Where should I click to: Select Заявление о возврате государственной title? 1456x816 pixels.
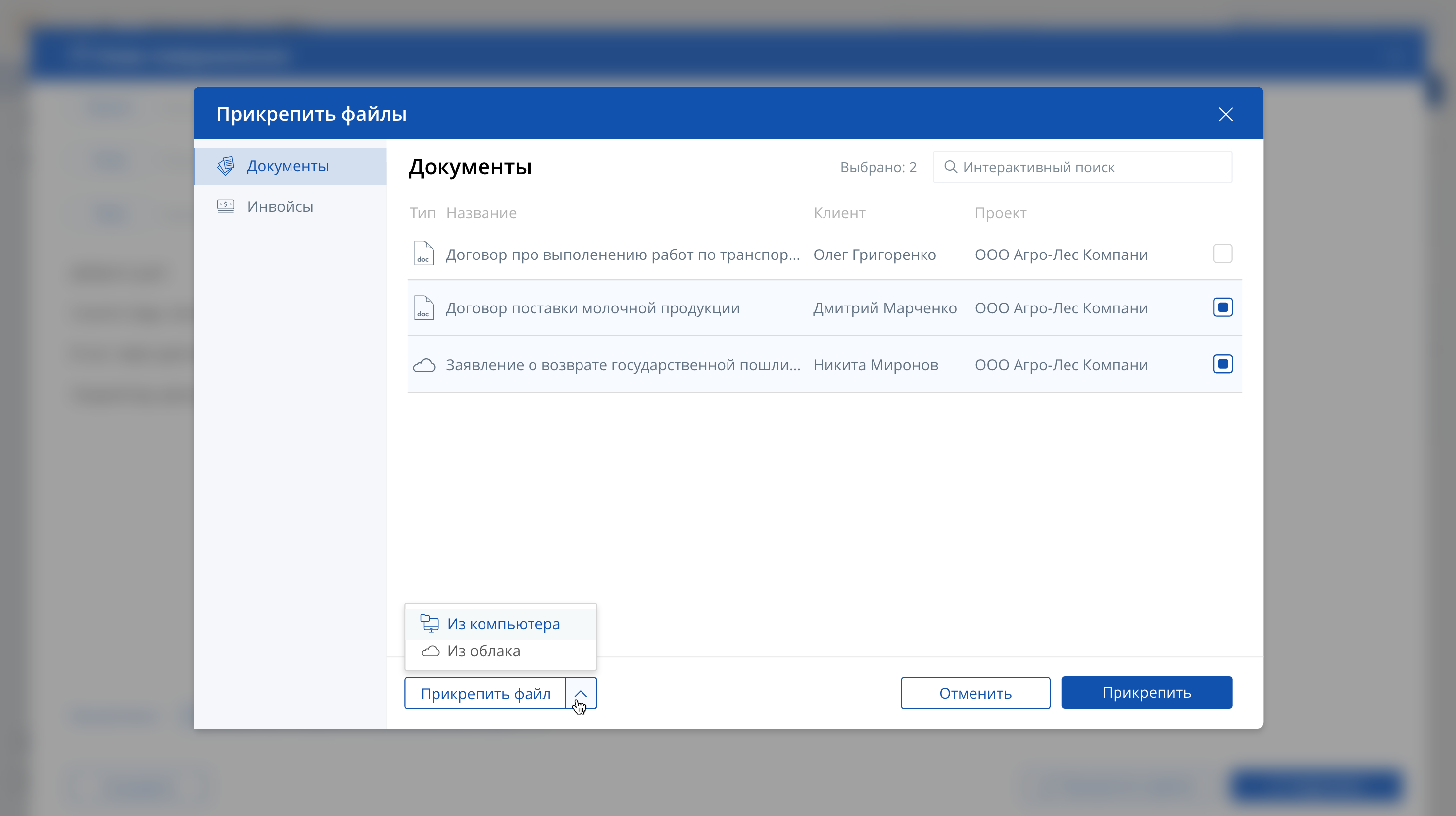pos(623,365)
